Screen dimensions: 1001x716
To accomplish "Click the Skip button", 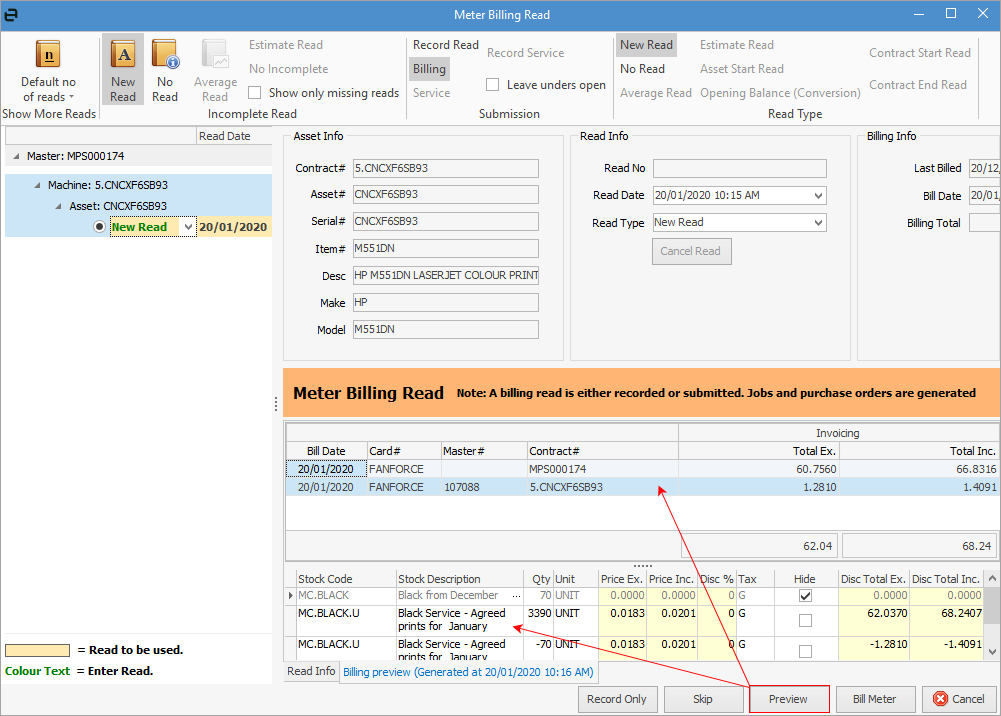I will point(703,699).
